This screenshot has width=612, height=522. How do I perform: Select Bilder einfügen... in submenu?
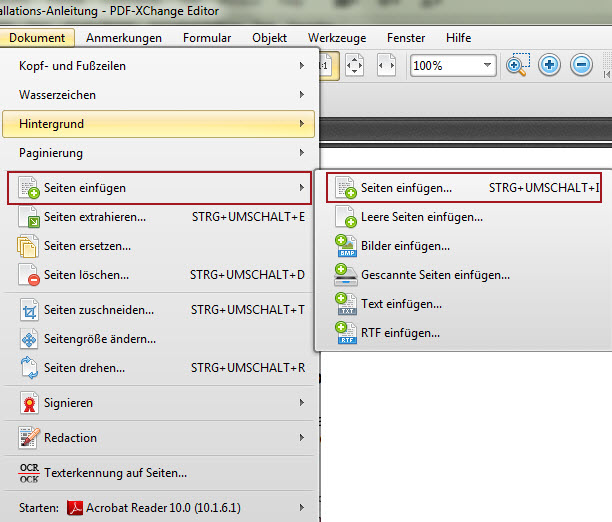(464, 246)
